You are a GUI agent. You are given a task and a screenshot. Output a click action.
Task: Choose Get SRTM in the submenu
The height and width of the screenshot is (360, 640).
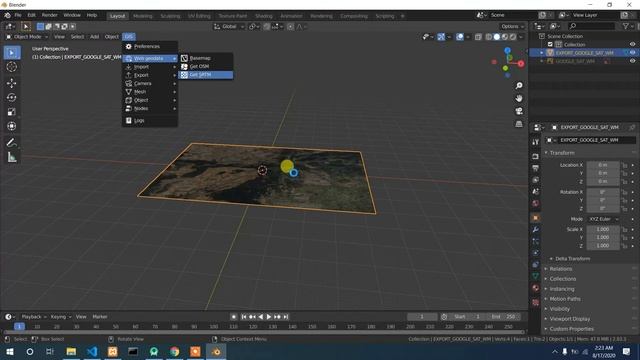coord(206,75)
